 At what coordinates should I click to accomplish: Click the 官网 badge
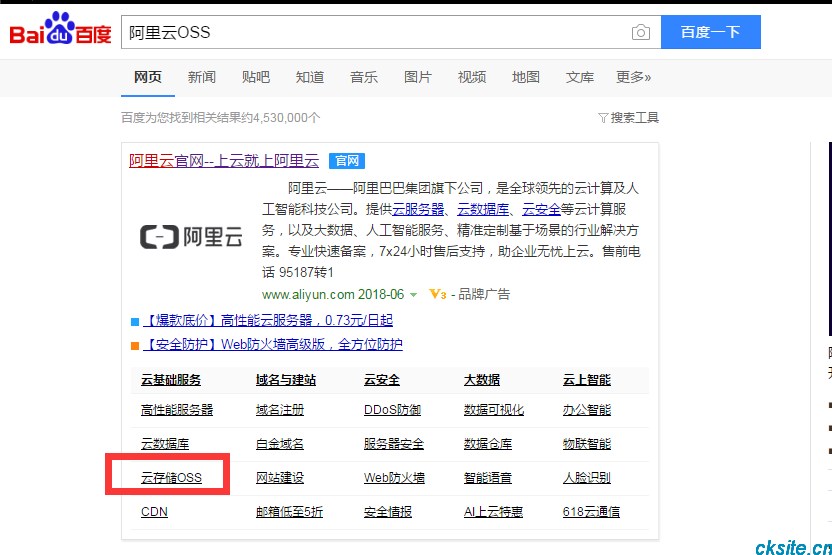[x=347, y=161]
